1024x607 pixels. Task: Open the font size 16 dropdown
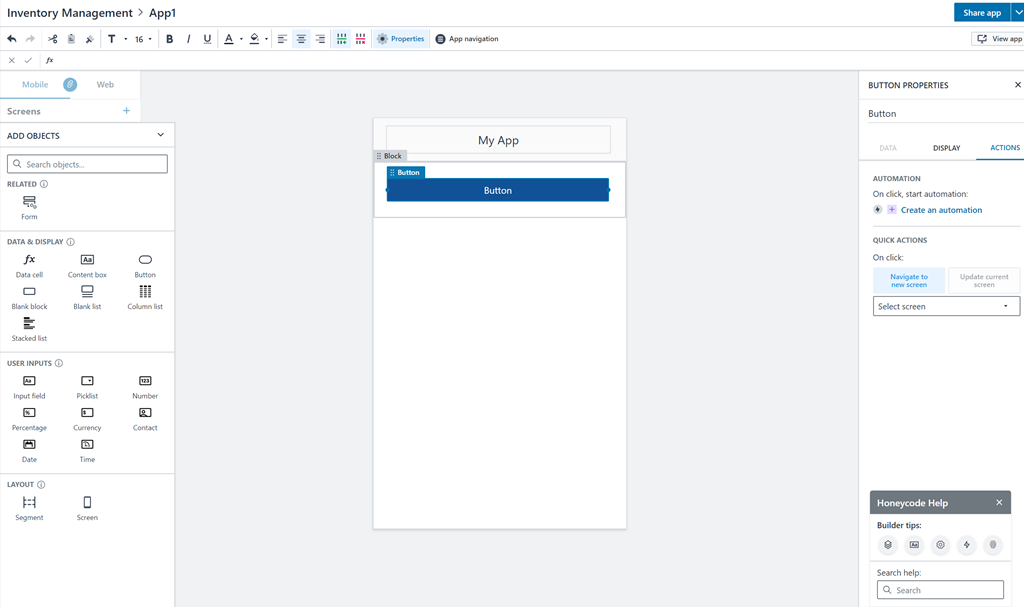point(143,39)
